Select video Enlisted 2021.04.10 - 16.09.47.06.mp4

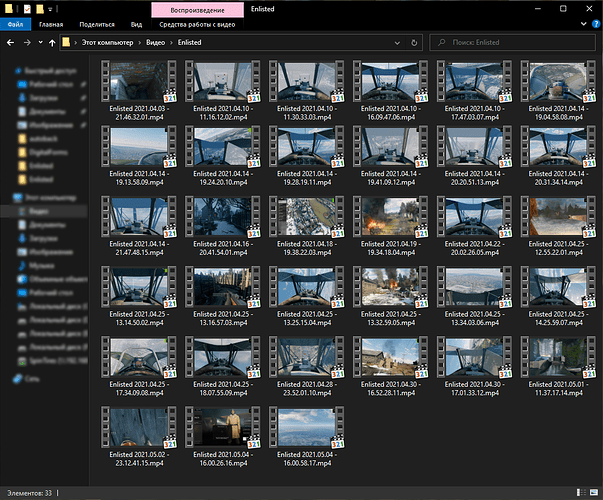coord(390,90)
